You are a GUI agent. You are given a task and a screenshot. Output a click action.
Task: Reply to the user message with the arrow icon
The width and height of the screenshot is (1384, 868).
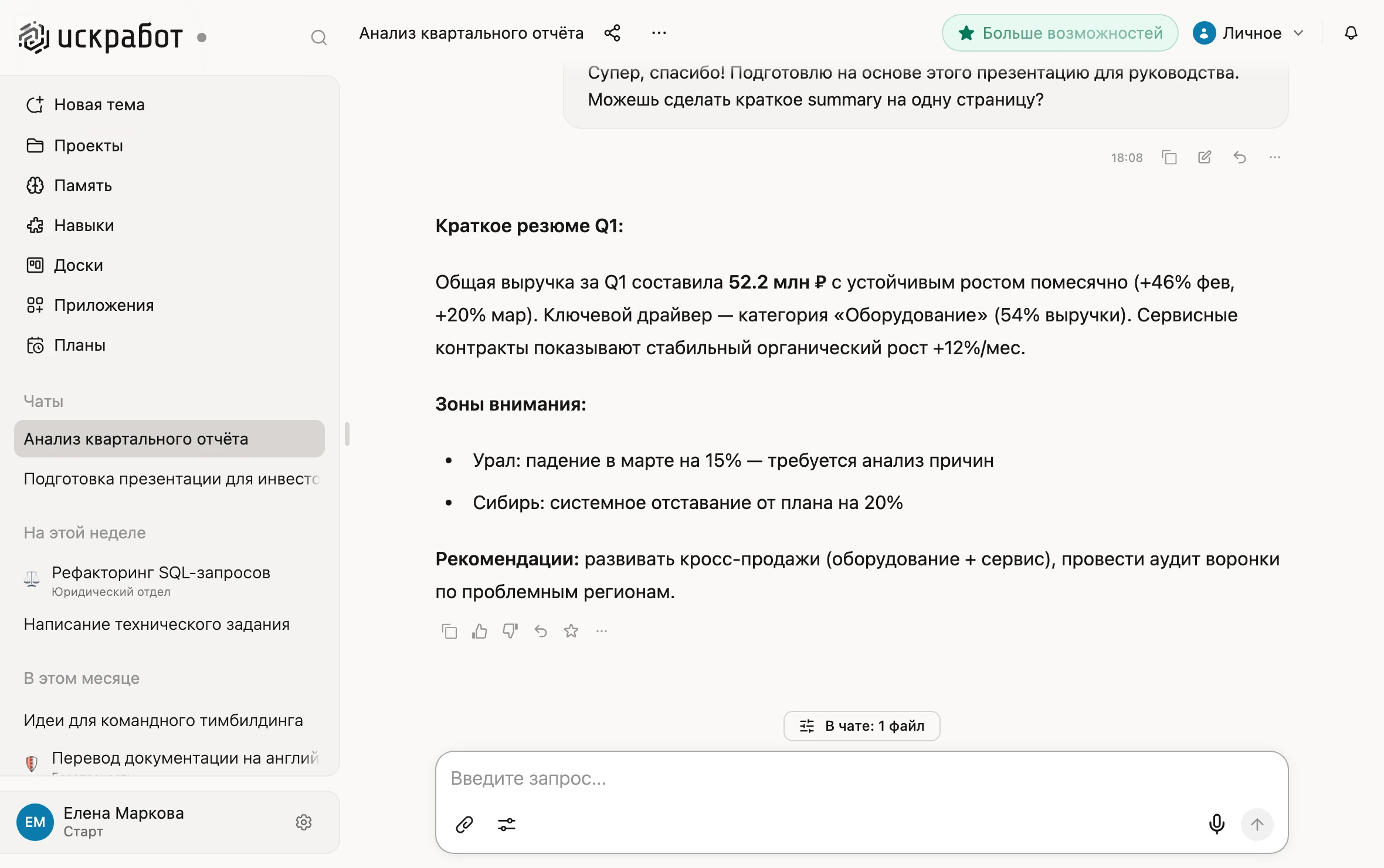(1240, 157)
